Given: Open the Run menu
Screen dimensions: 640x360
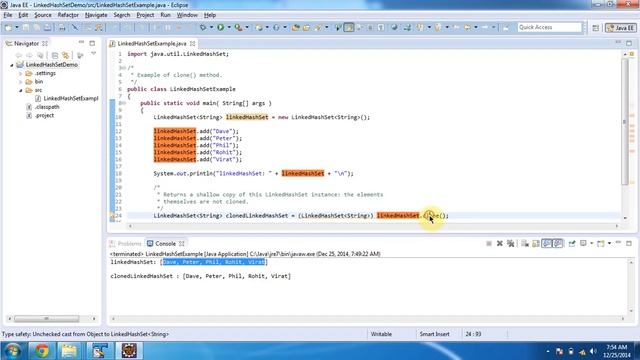Looking at the screenshot, I should pos(165,15).
